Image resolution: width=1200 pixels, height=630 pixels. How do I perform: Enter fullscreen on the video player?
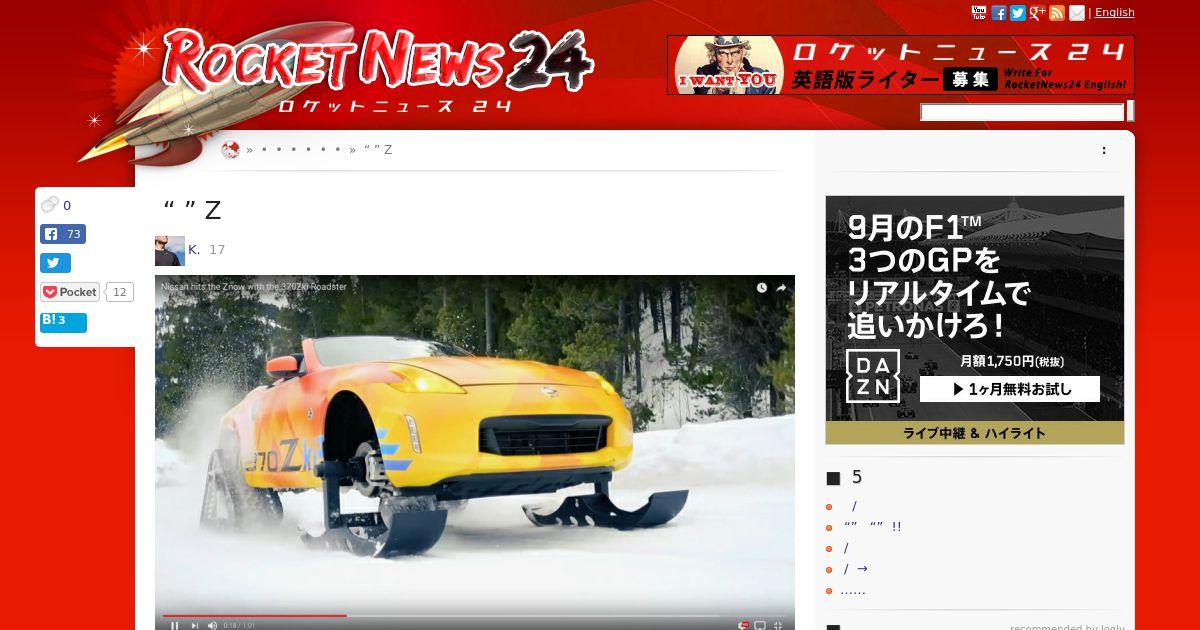click(x=778, y=626)
